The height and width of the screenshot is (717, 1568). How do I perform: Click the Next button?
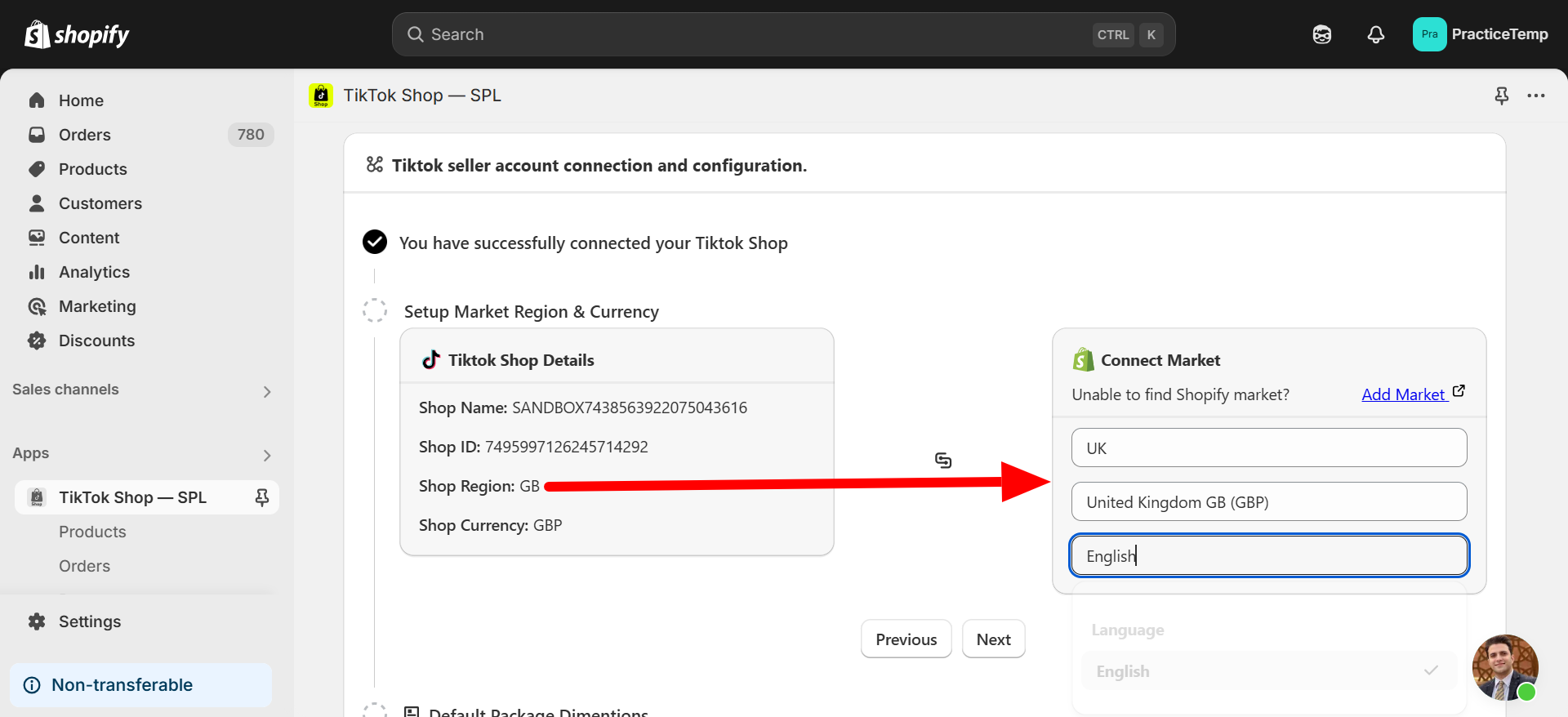[993, 639]
